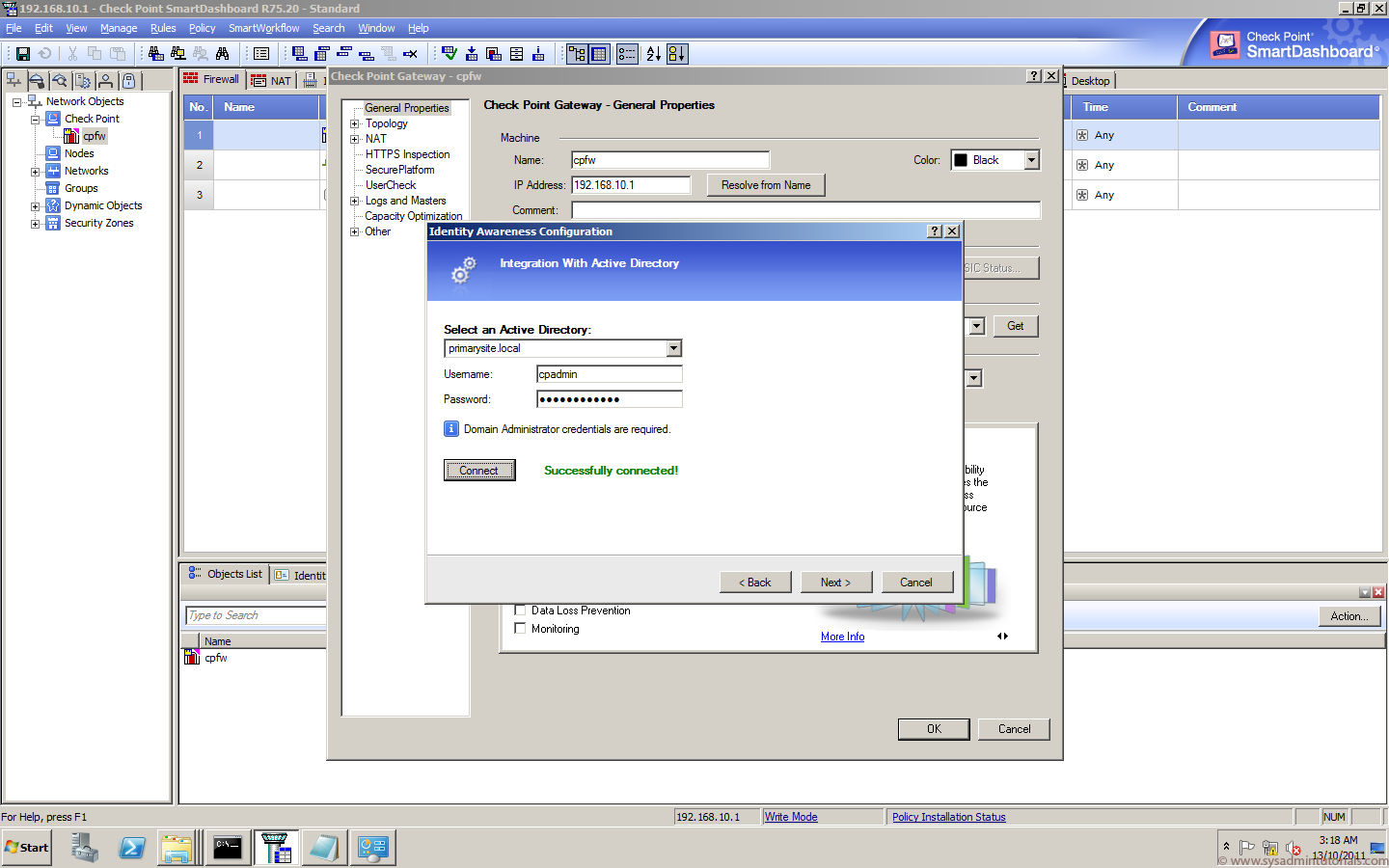Screen dimensions: 1389x868
Task: Click < Back in the wizard
Action: [x=755, y=583]
